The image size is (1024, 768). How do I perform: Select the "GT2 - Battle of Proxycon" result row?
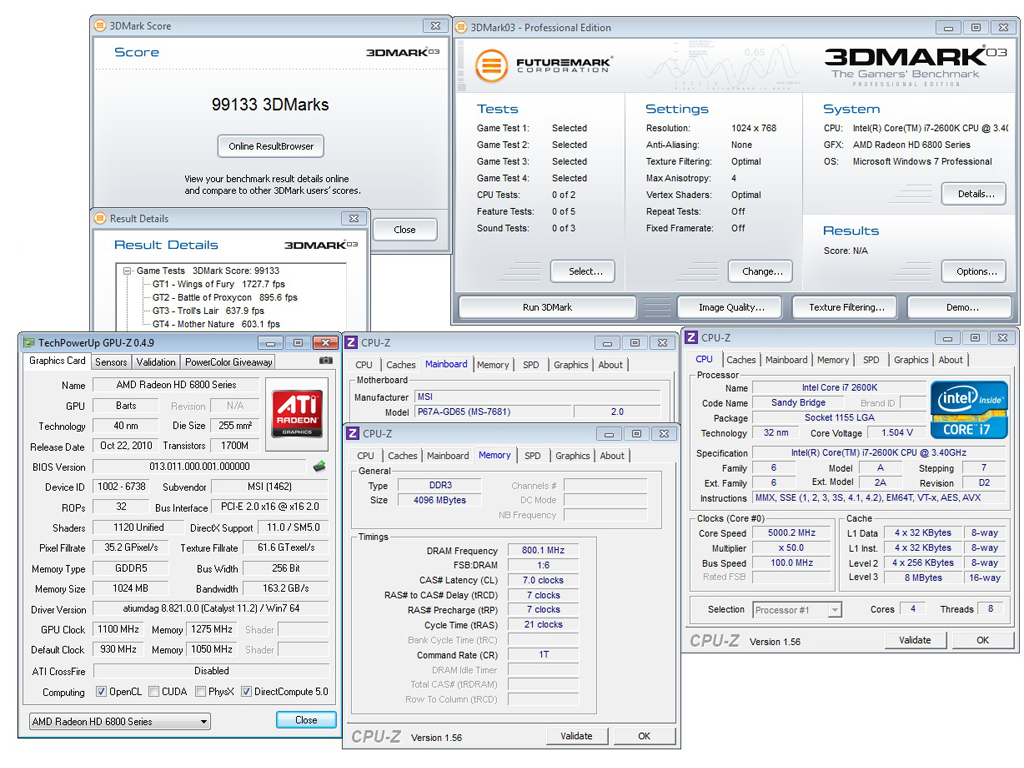[x=225, y=297]
